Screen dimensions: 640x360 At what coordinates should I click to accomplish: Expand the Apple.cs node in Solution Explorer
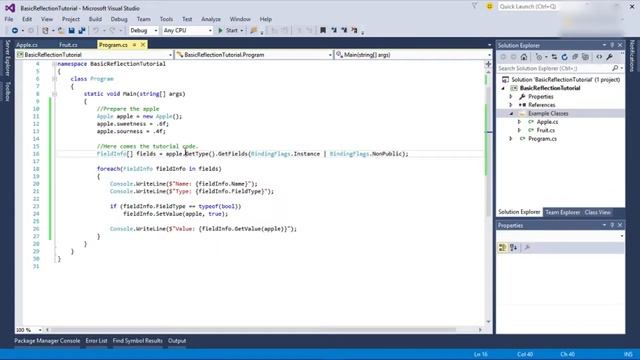click(x=519, y=122)
